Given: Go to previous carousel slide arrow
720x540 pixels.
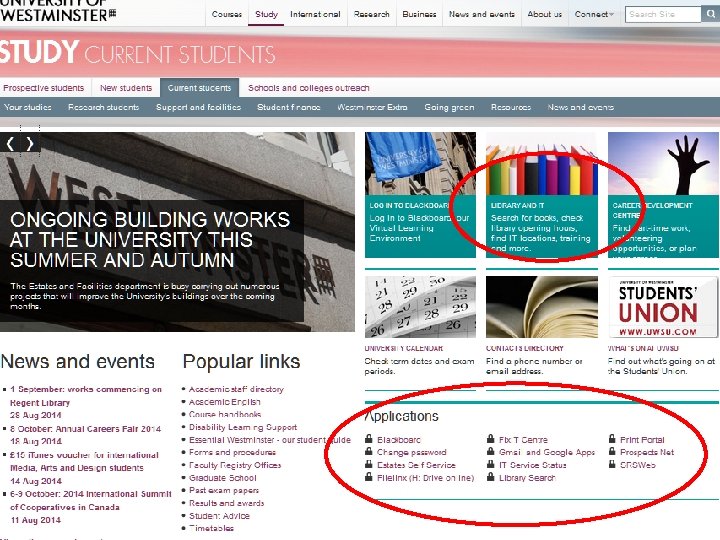Looking at the screenshot, I should click(x=10, y=144).
